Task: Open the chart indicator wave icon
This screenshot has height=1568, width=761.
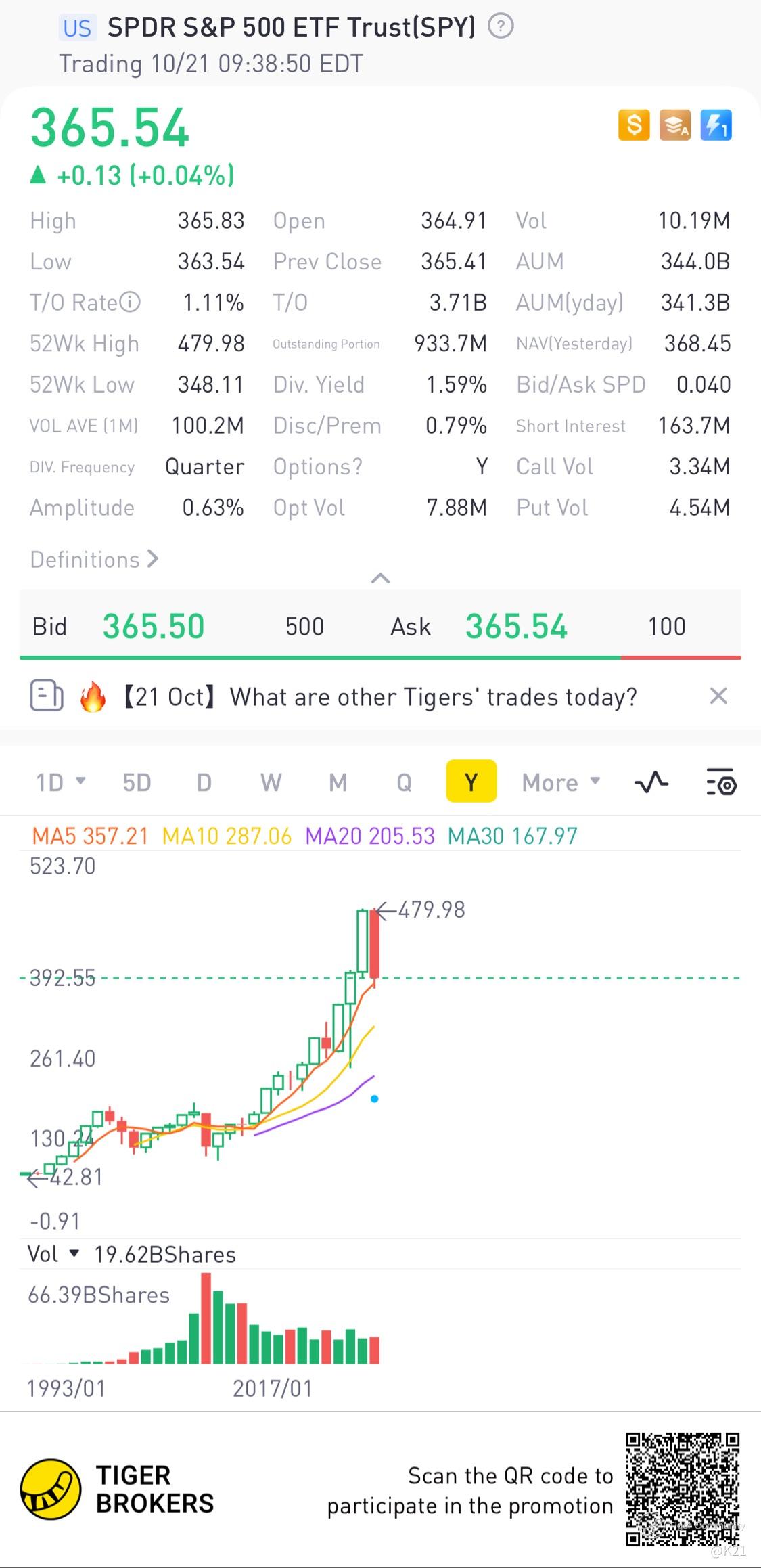Action: point(651,782)
